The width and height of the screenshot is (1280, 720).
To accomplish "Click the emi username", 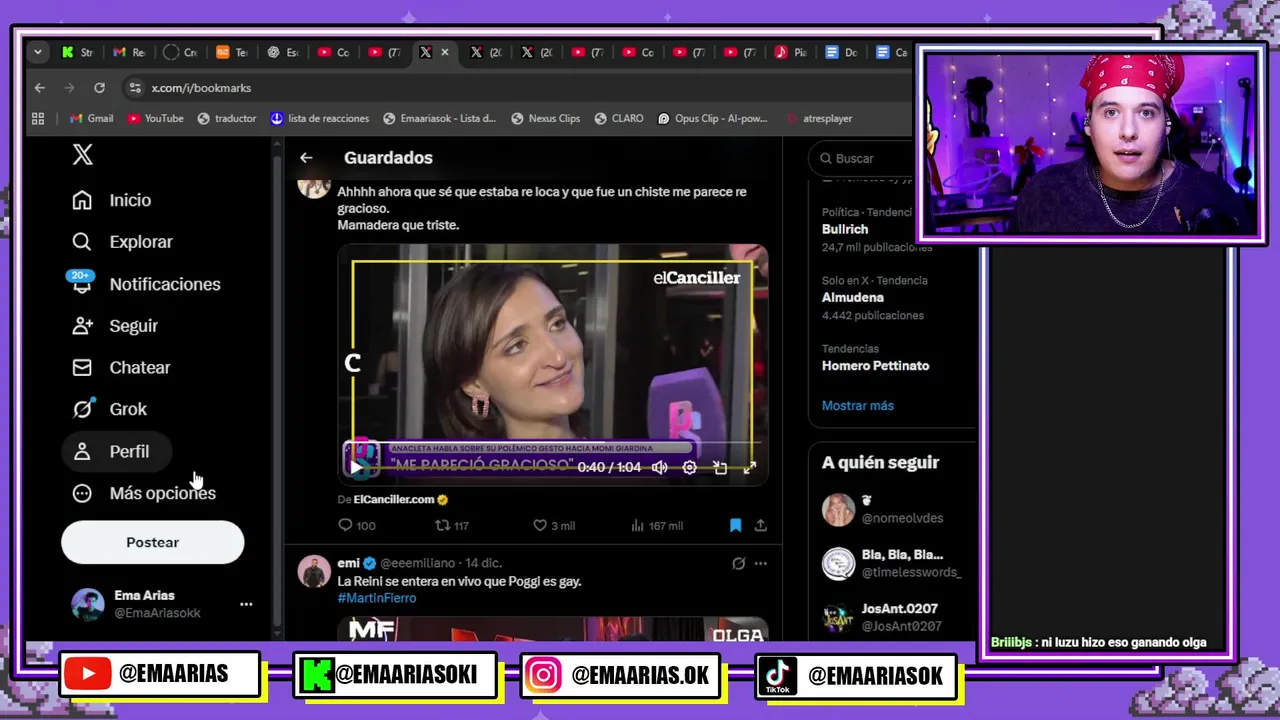I will [348, 563].
